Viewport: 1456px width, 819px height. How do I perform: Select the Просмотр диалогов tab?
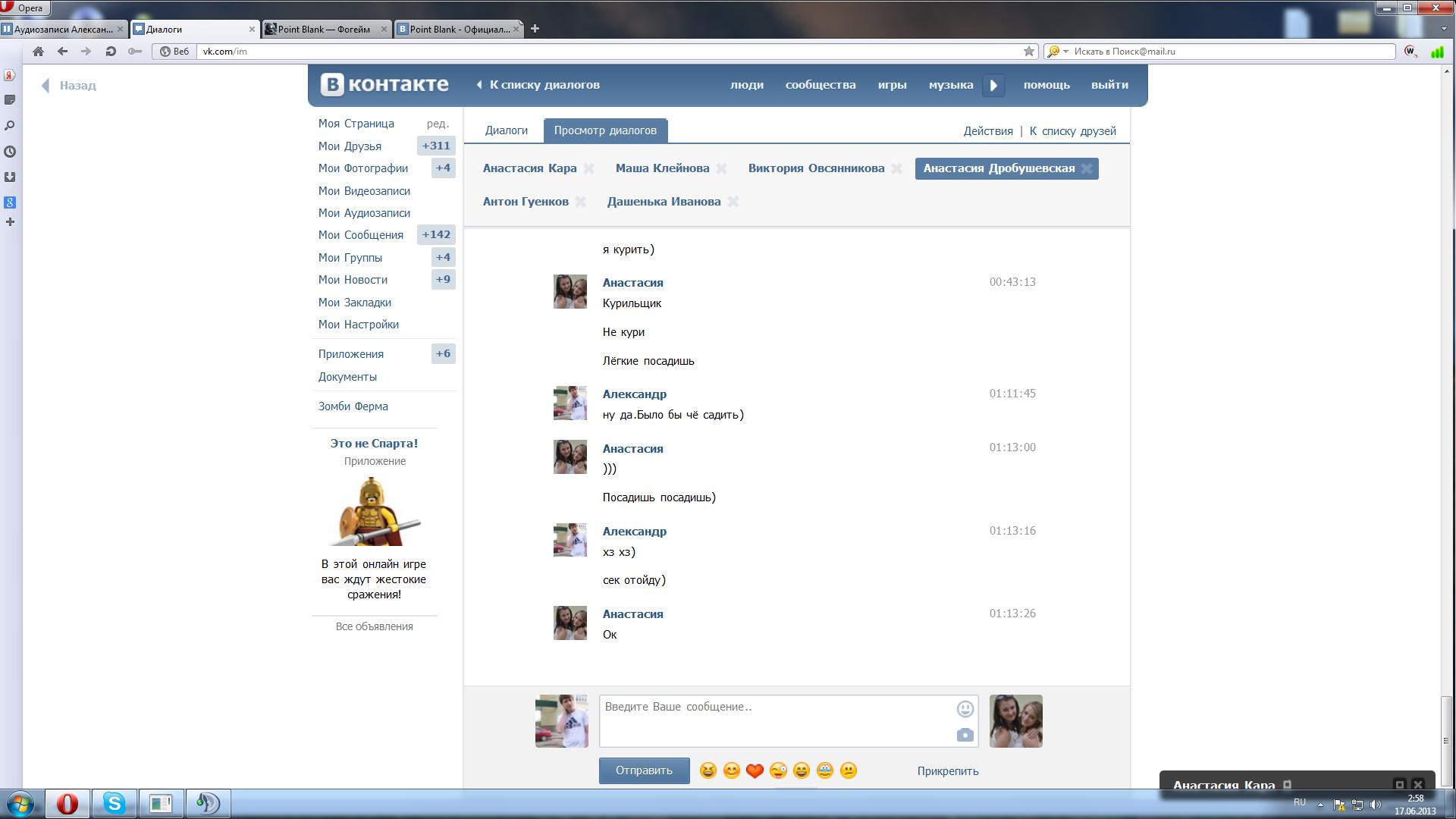pos(605,130)
